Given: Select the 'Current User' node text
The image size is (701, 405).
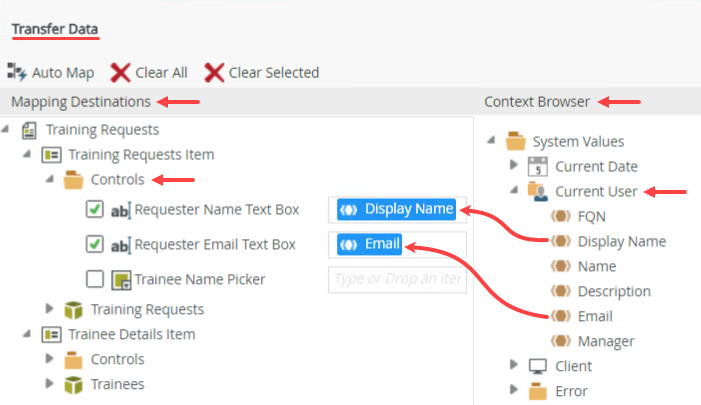Looking at the screenshot, I should [x=596, y=192].
